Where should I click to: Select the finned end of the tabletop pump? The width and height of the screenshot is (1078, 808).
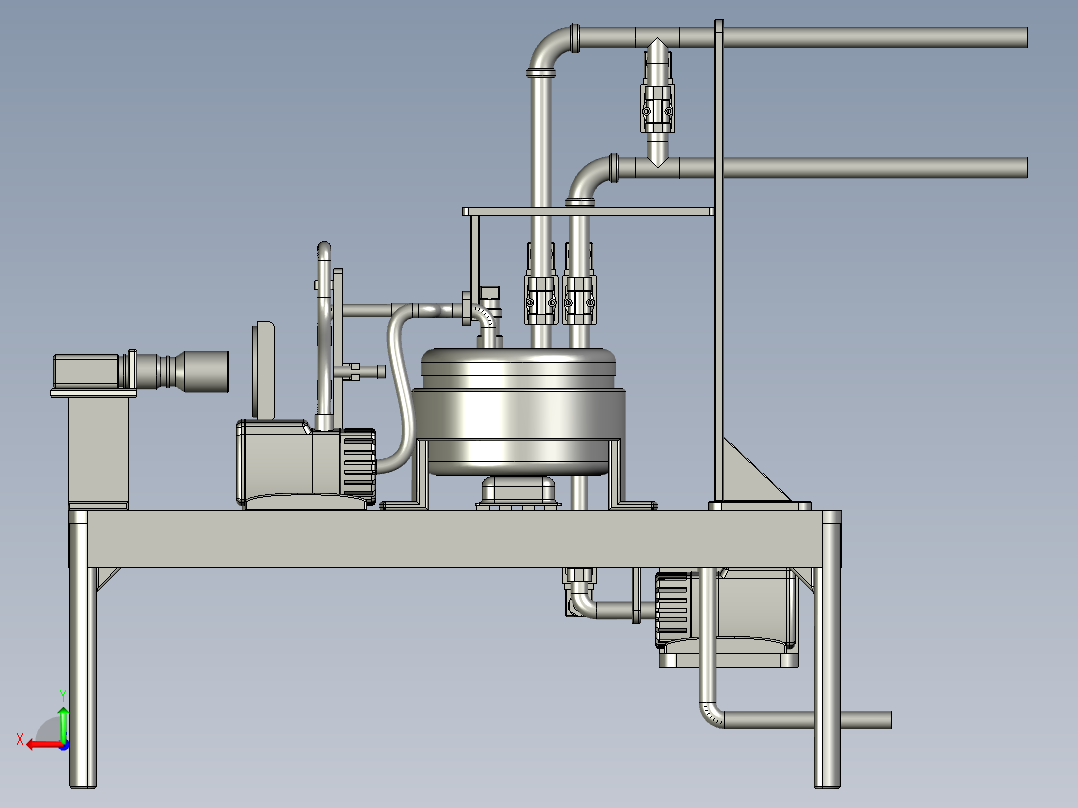(358, 465)
